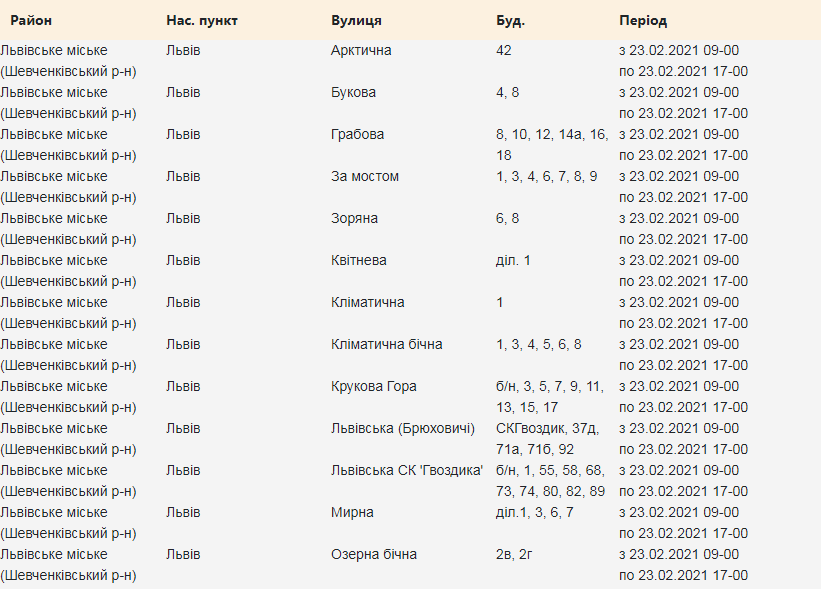The height and width of the screenshot is (589, 821).
Task: Select the 'Букова' street cell
Action: [x=353, y=92]
